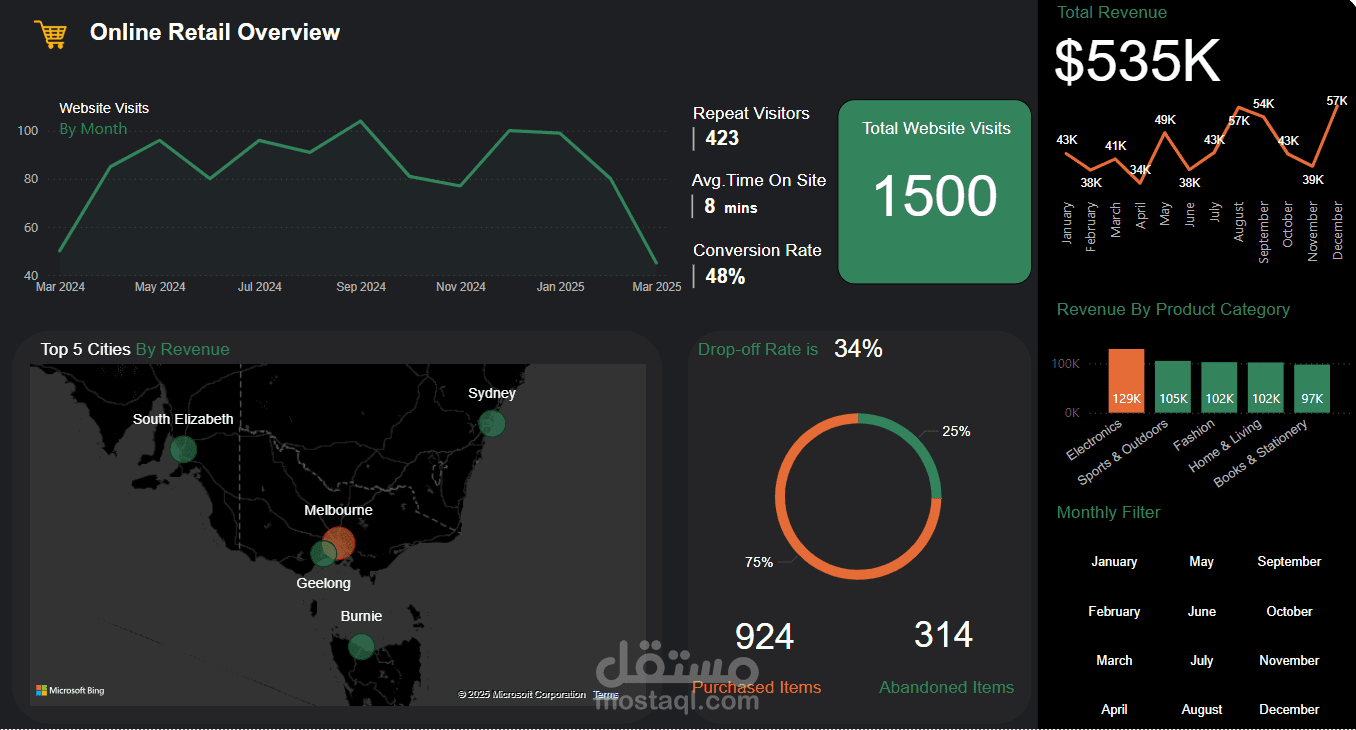Click the Website Visits chart title
The height and width of the screenshot is (730, 1356).
104,108
